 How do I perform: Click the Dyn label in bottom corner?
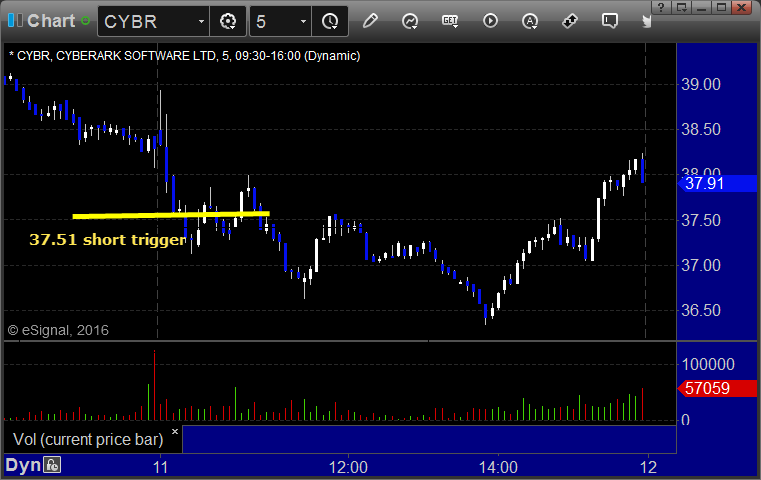click(23, 465)
